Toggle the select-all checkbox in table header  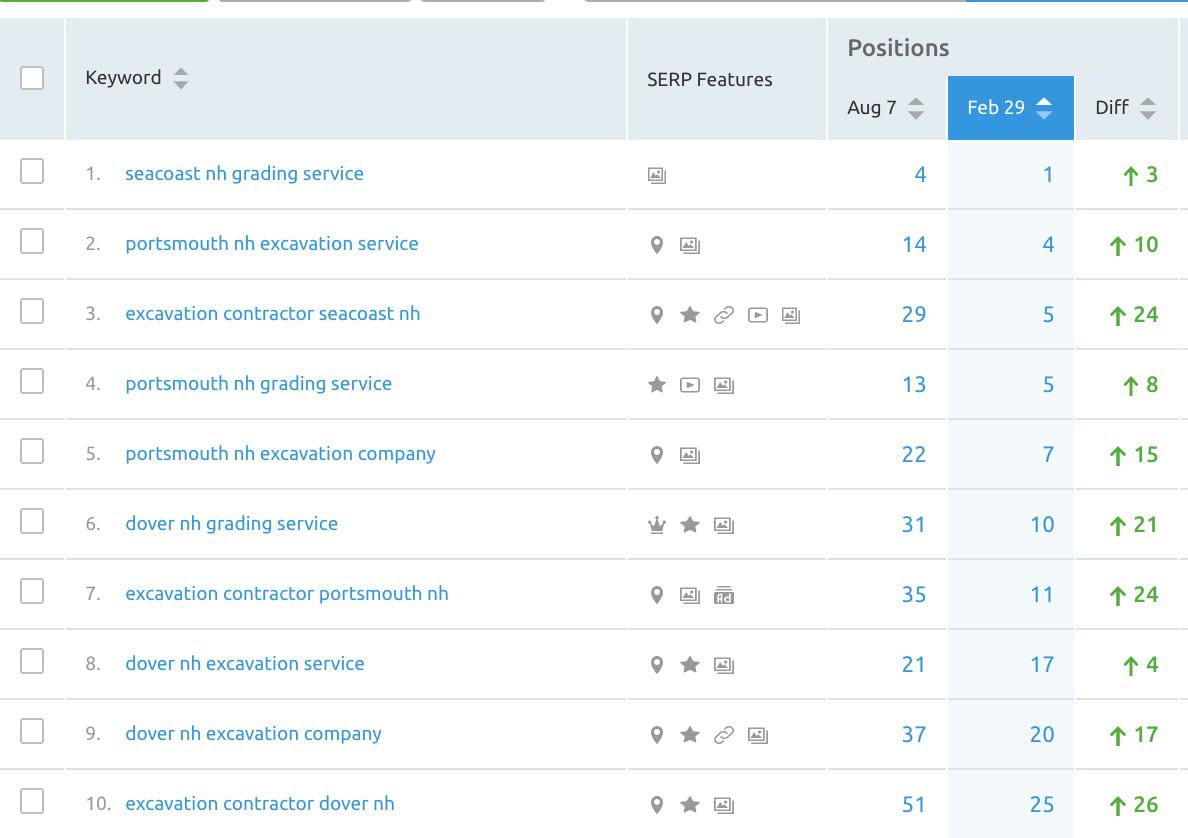(x=32, y=78)
